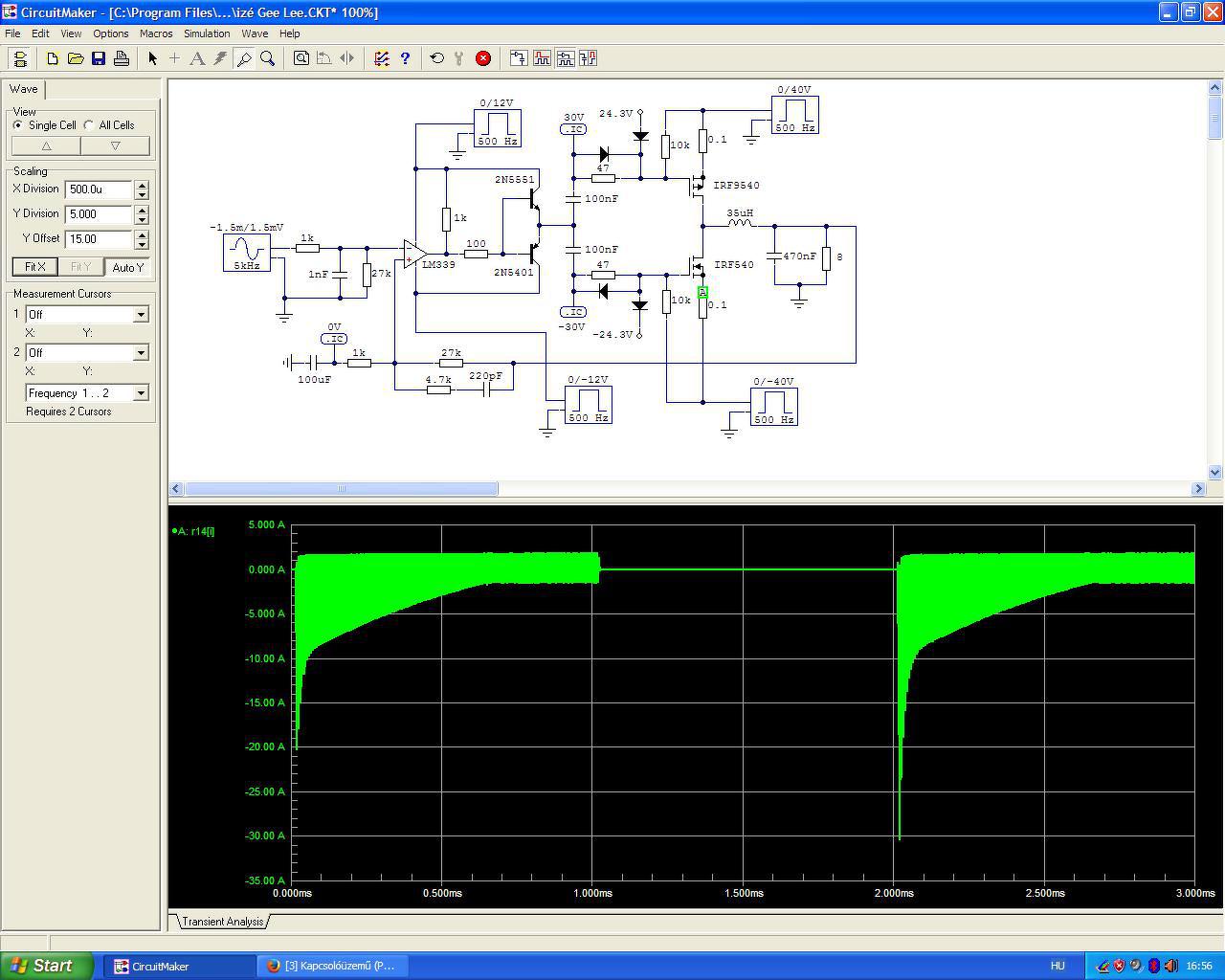Increase the Y Offset value
Screen dimensions: 1225x980
click(142, 234)
